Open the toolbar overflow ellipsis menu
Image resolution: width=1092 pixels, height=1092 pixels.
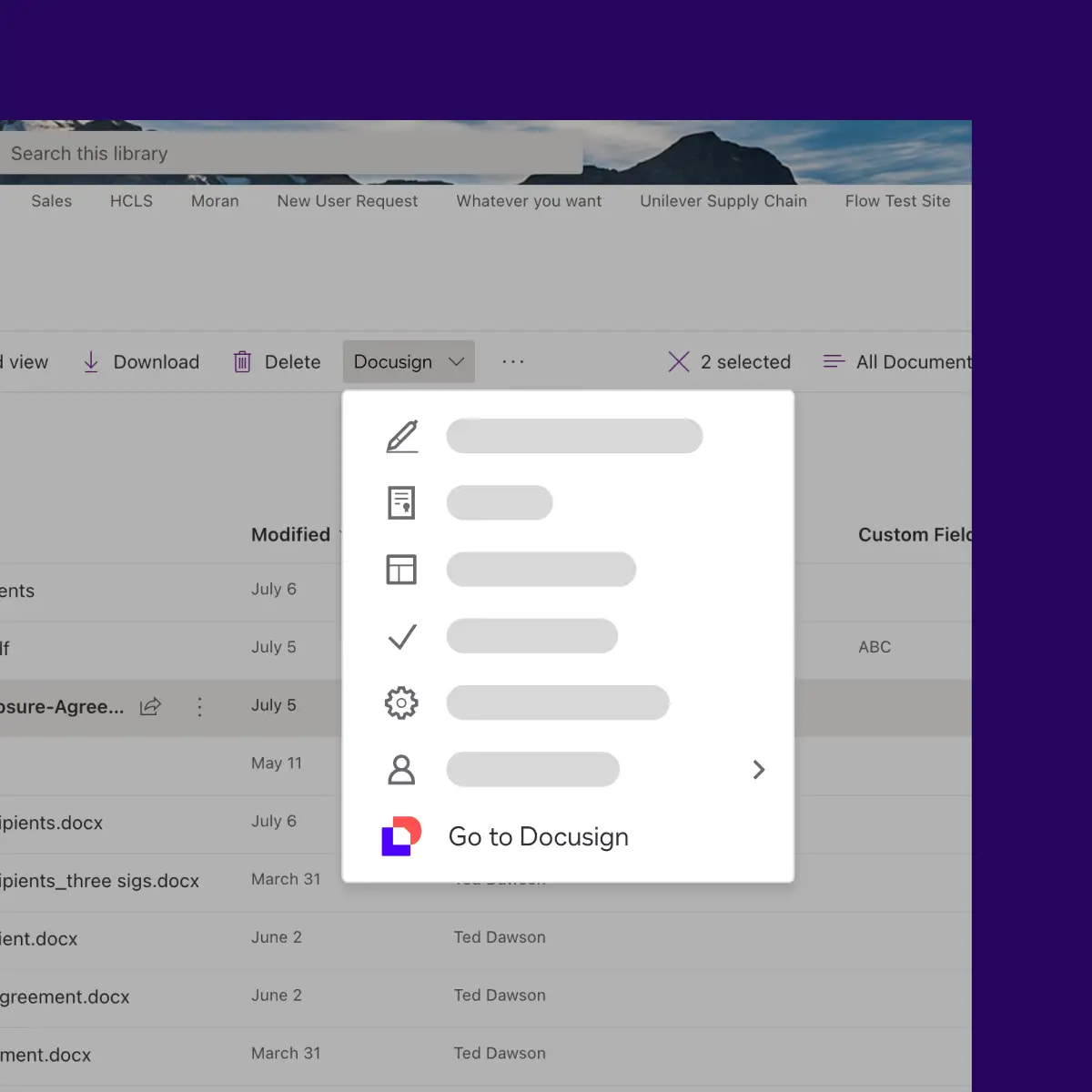tap(513, 362)
